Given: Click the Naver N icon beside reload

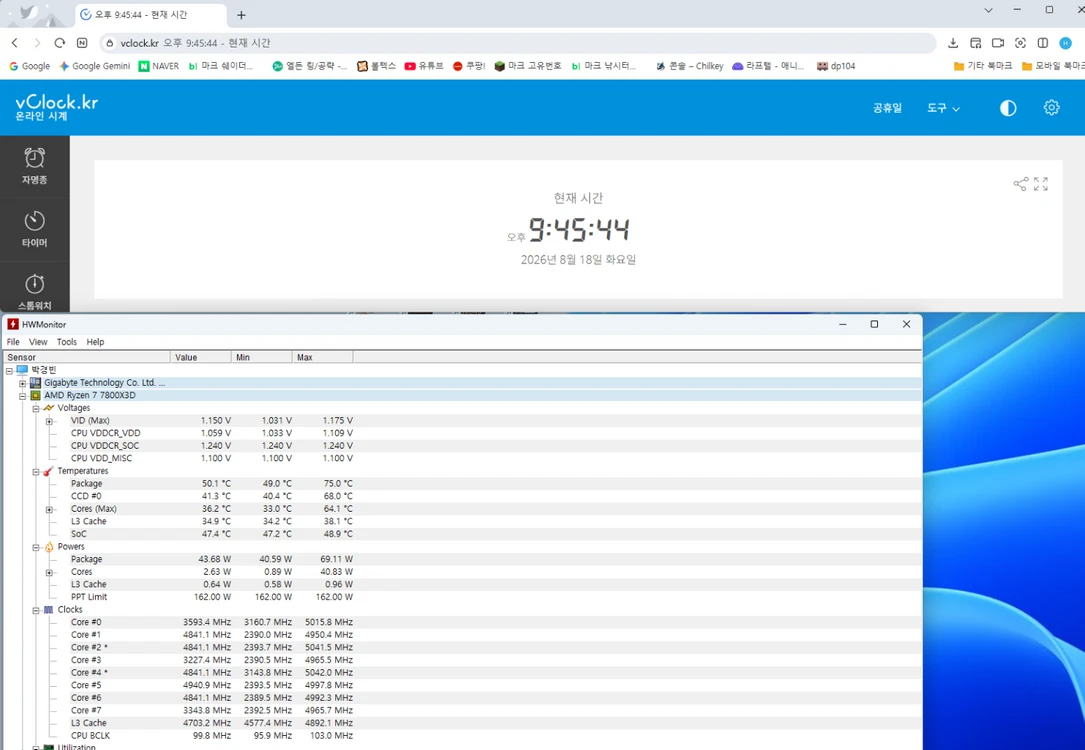Looking at the screenshot, I should point(82,43).
